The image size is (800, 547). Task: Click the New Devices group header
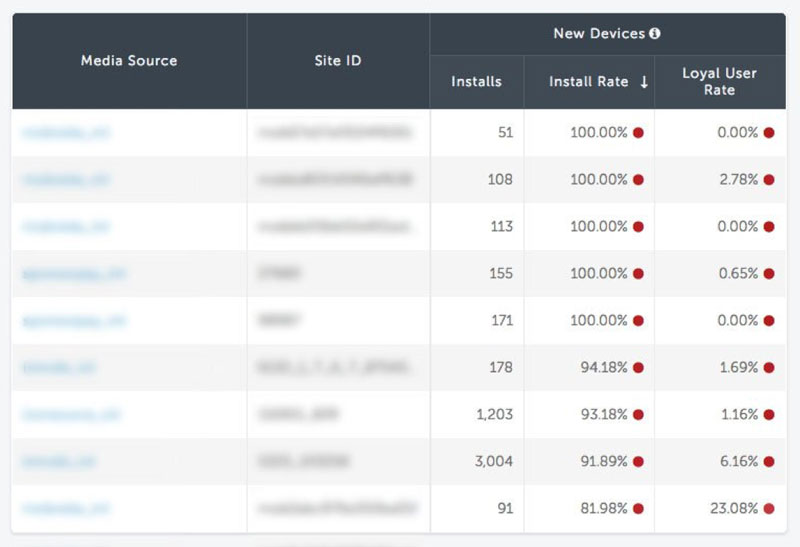coord(607,34)
